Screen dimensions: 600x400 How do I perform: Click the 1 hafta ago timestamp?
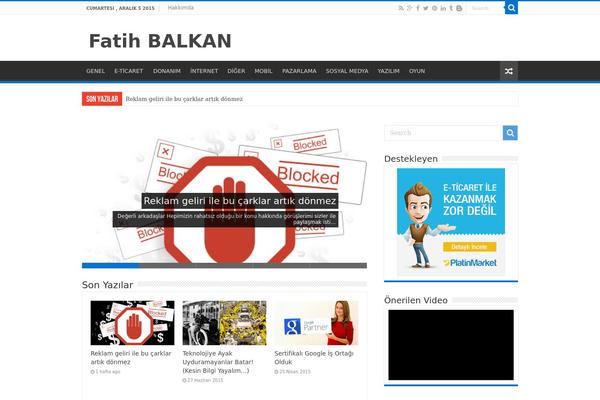point(108,371)
